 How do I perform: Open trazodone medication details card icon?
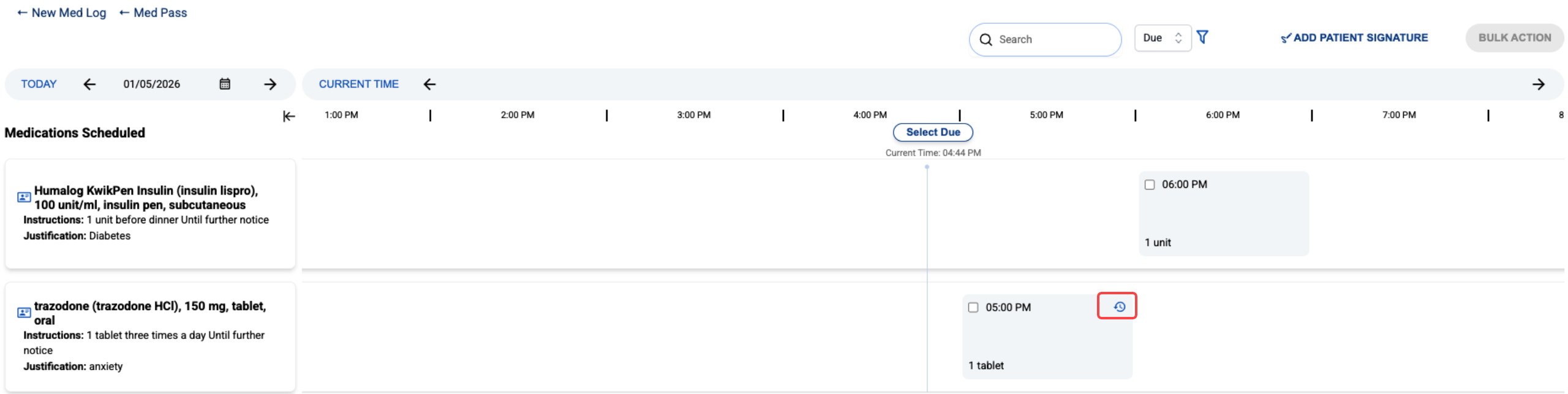tap(24, 313)
